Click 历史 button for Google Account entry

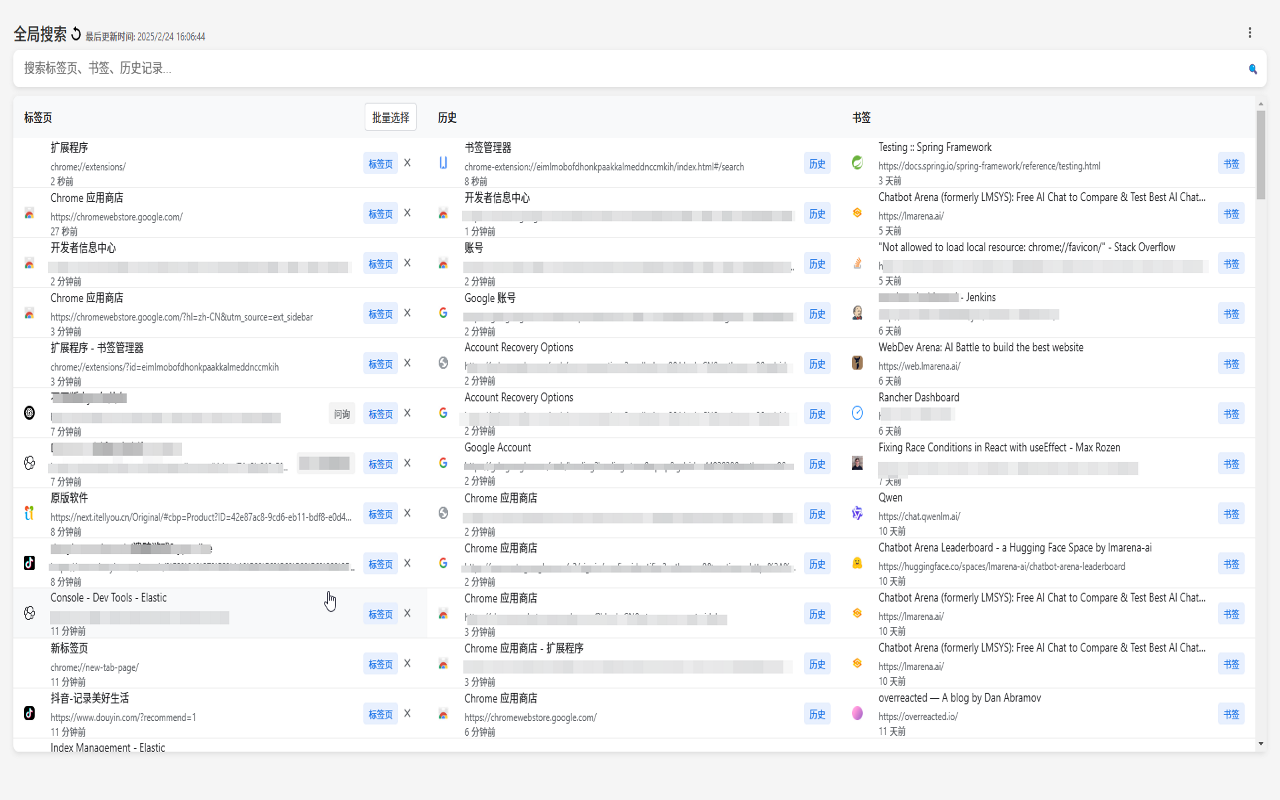817,463
